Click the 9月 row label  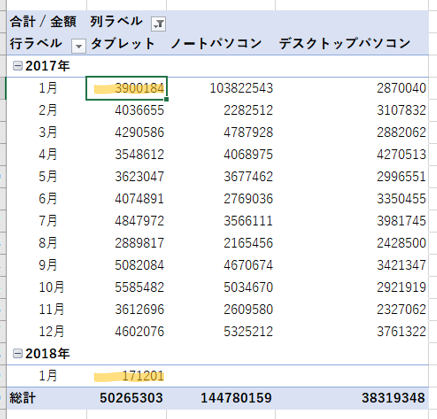pos(48,265)
